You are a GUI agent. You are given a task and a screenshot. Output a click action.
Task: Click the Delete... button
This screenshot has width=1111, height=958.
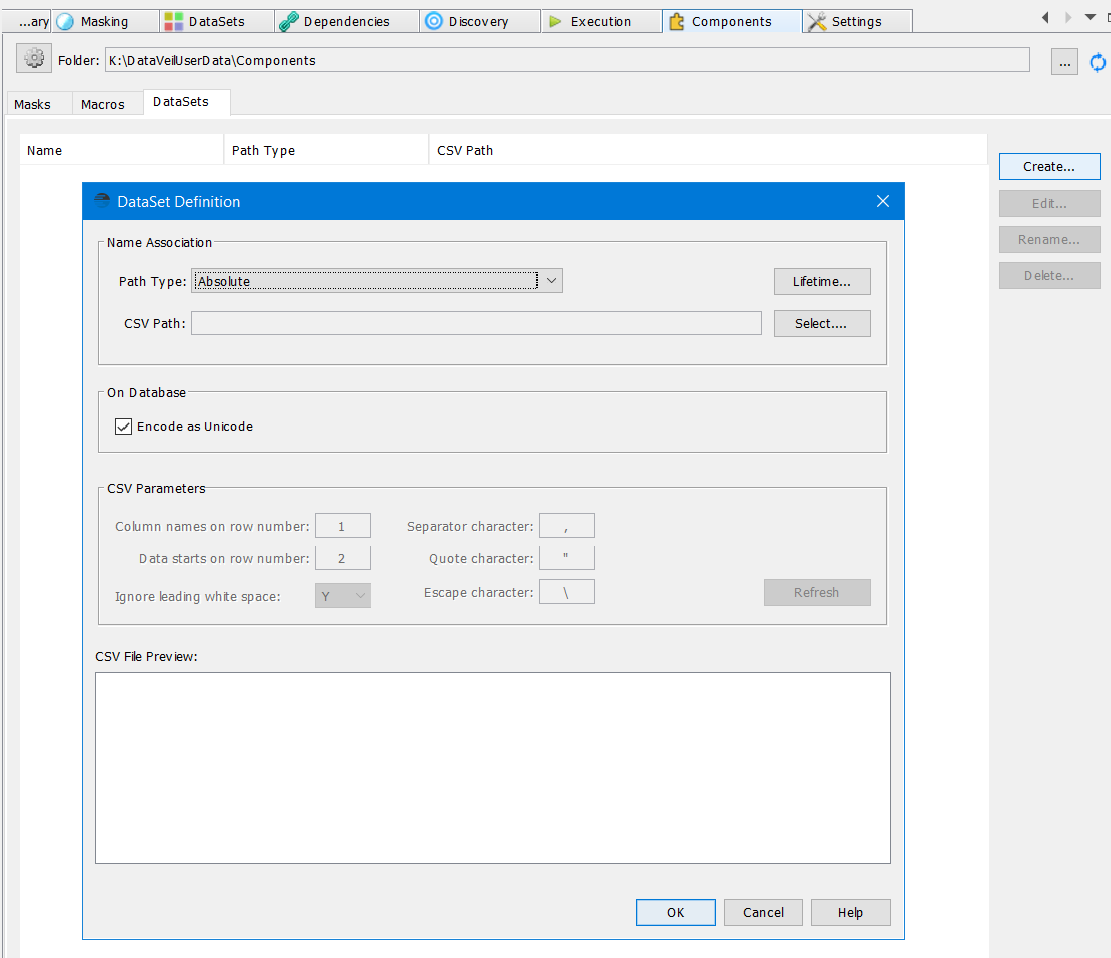tap(1049, 276)
